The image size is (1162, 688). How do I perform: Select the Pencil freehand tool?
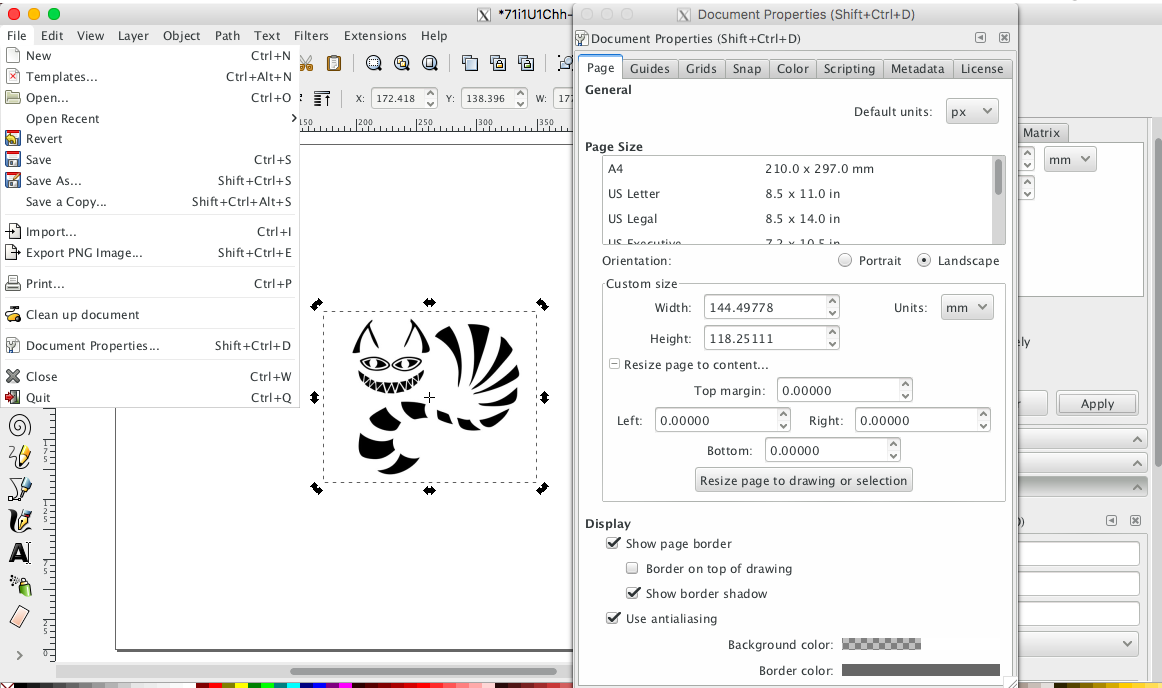(19, 457)
